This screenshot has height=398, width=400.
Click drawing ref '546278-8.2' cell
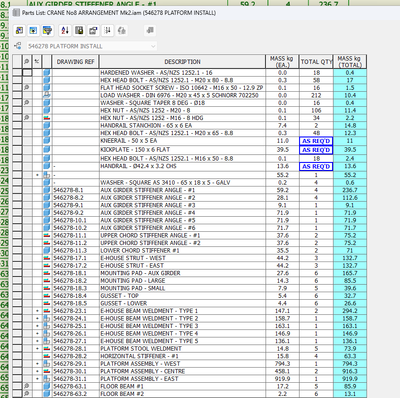pyautogui.click(x=76, y=198)
